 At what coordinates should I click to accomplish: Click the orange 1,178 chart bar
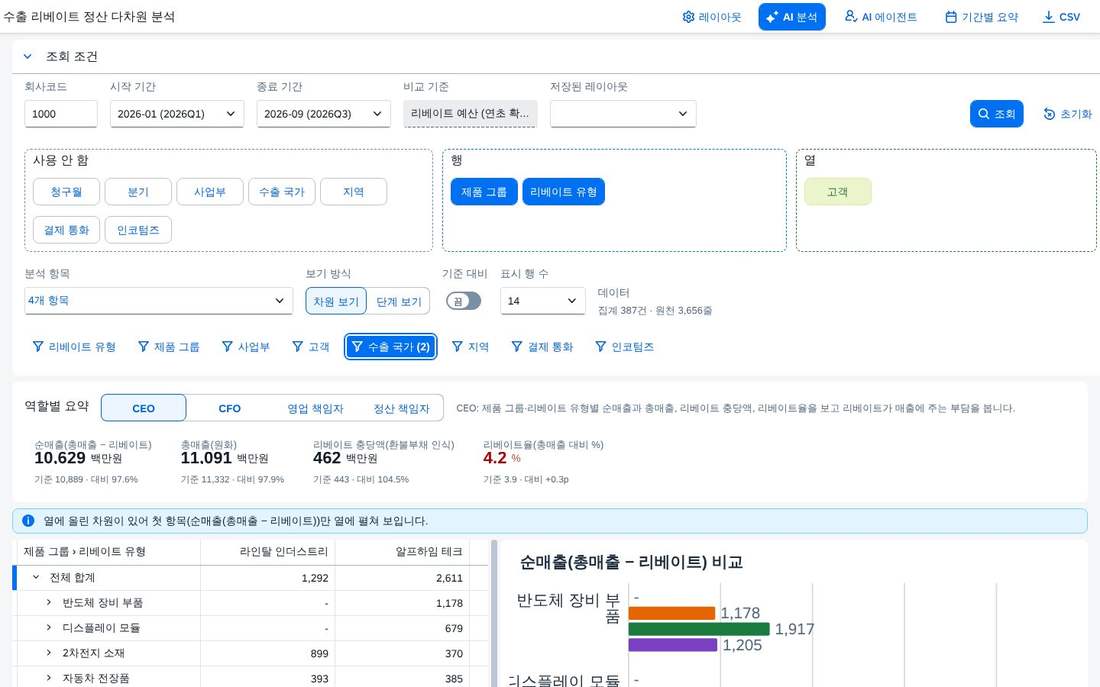pyautogui.click(x=672, y=613)
